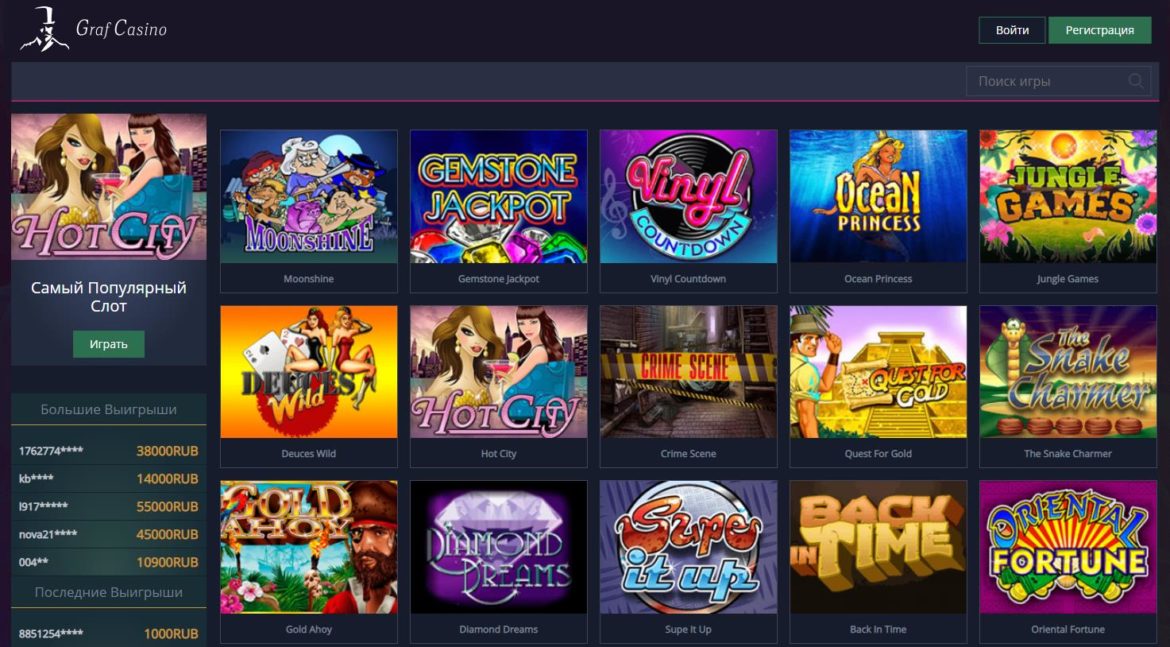The height and width of the screenshot is (647, 1170).
Task: Launch the Supe It Up game
Action: click(x=688, y=547)
